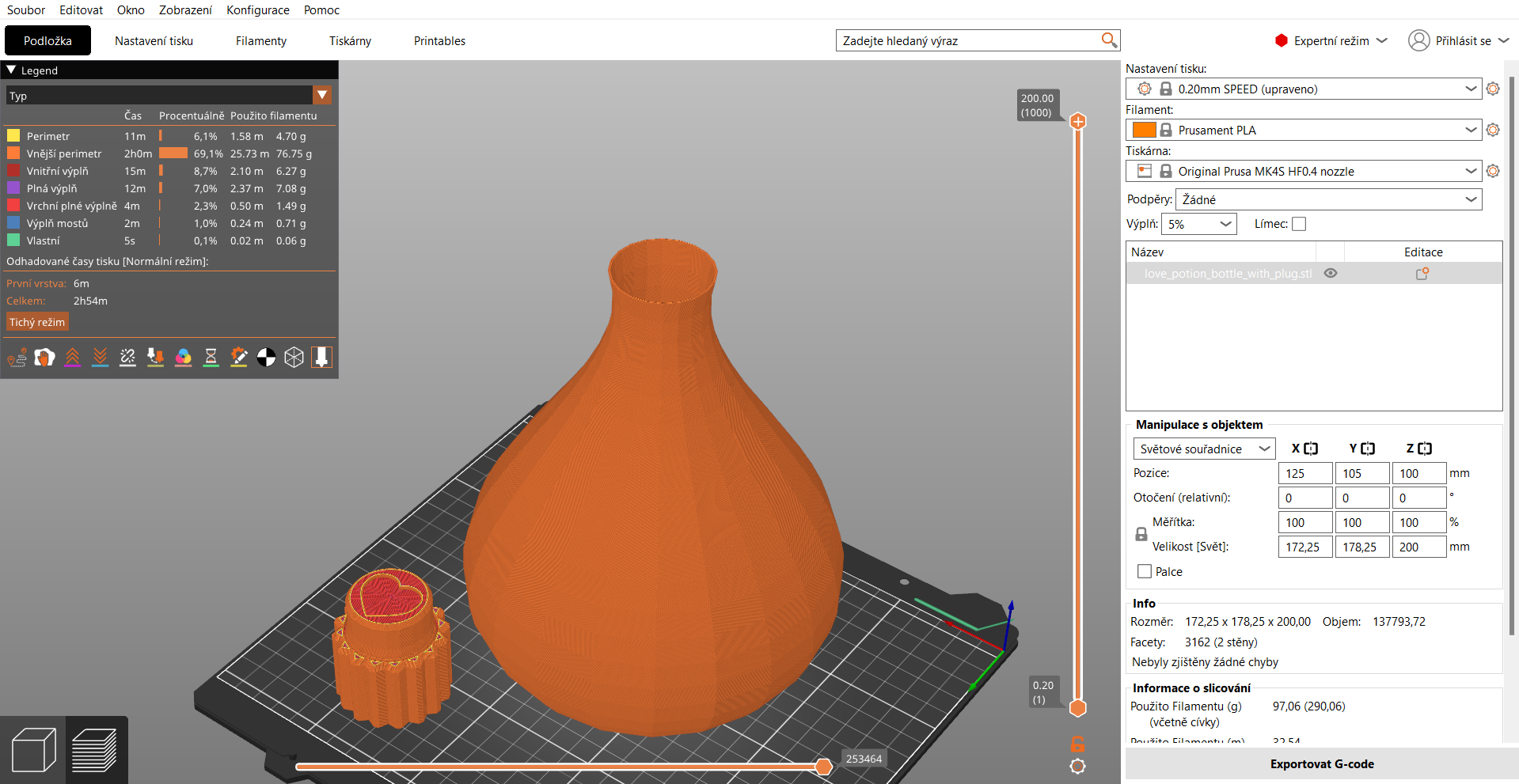This screenshot has width=1519, height=784.
Task: Toggle retractions icon in legend toolbar
Action: (x=73, y=358)
